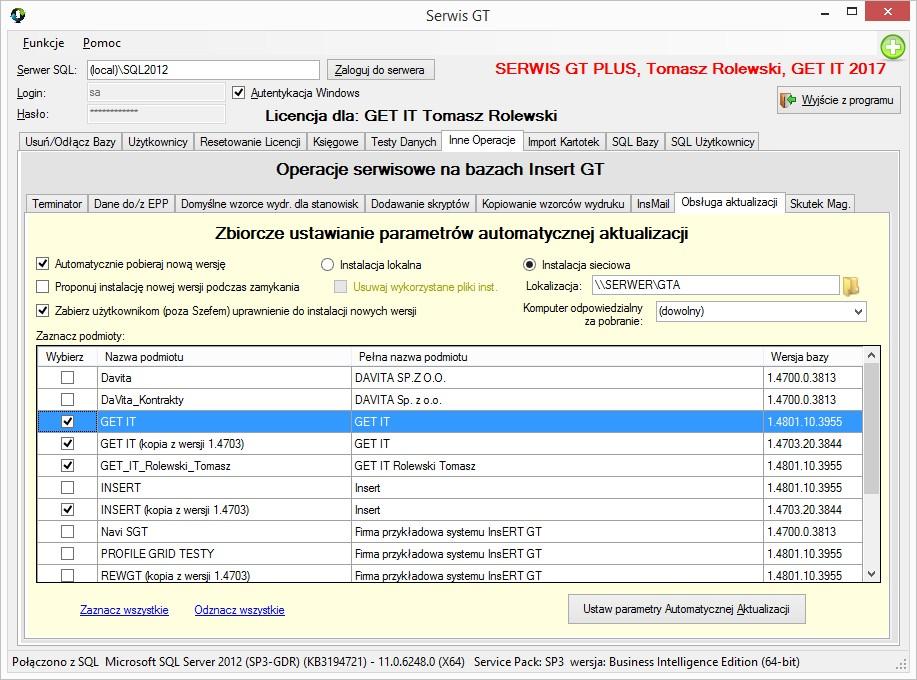
Task: Open the Terminator sub-tab
Action: [x=57, y=204]
